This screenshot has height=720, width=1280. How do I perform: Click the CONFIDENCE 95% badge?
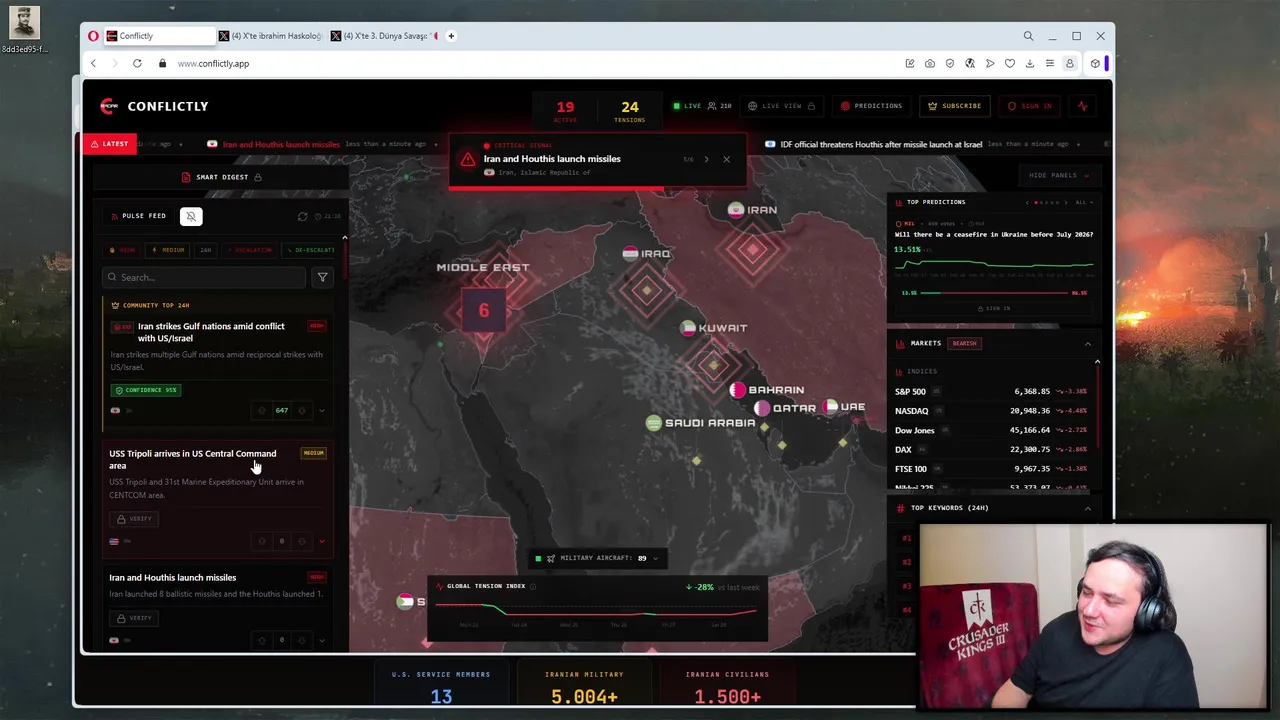146,390
